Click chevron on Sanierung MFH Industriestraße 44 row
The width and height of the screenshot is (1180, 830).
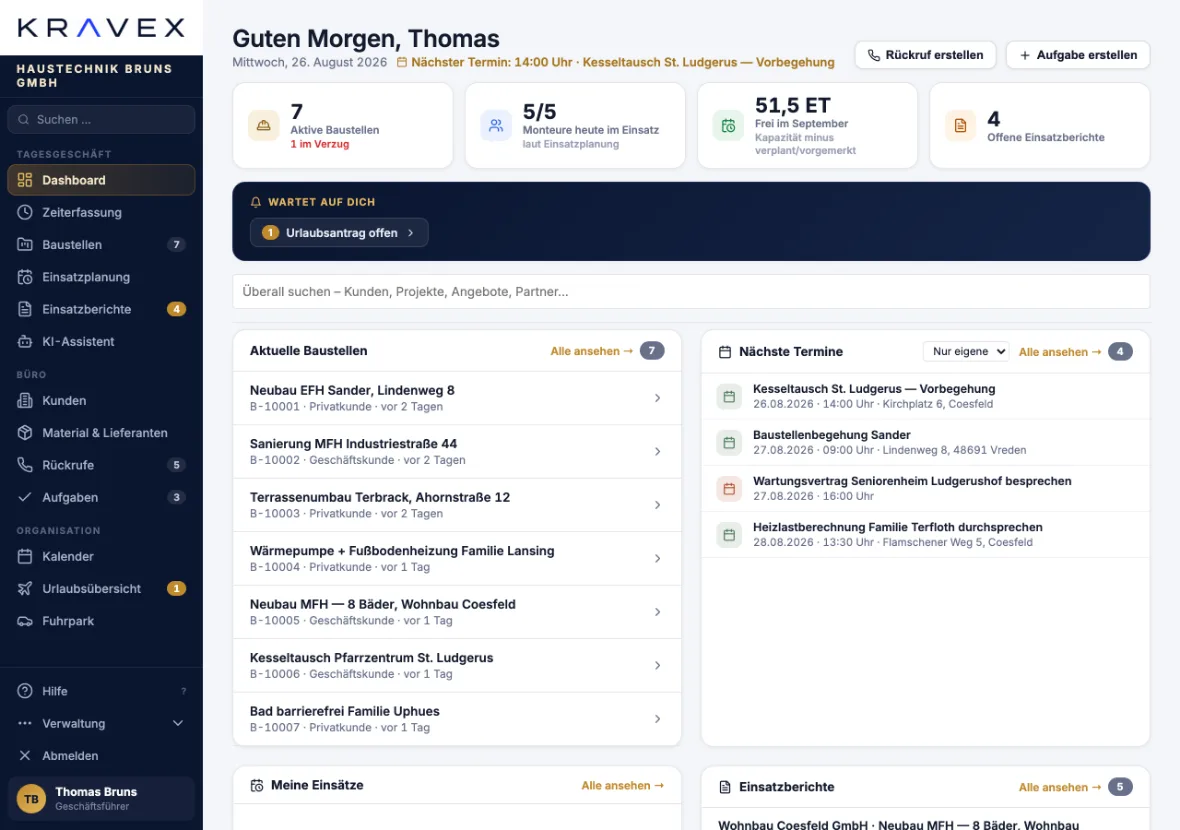click(x=657, y=451)
